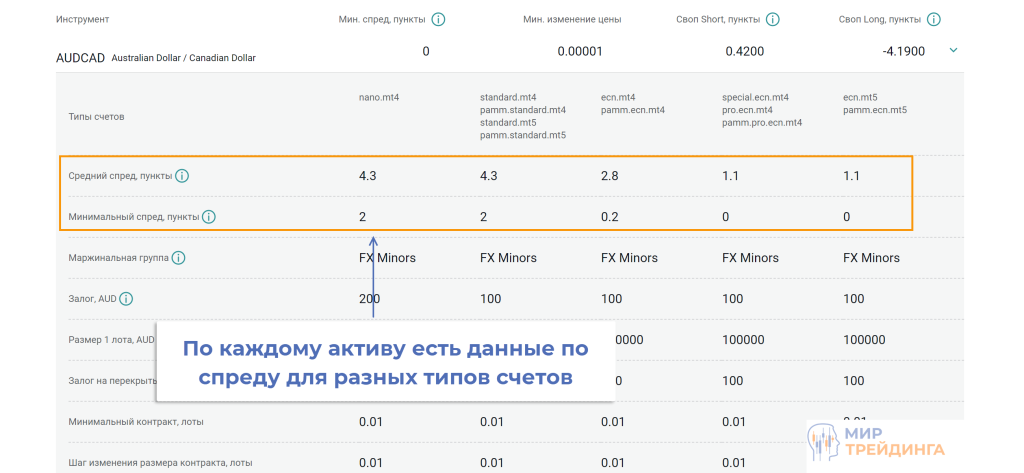Click info icon beside Своп Long, пункты

click(934, 19)
